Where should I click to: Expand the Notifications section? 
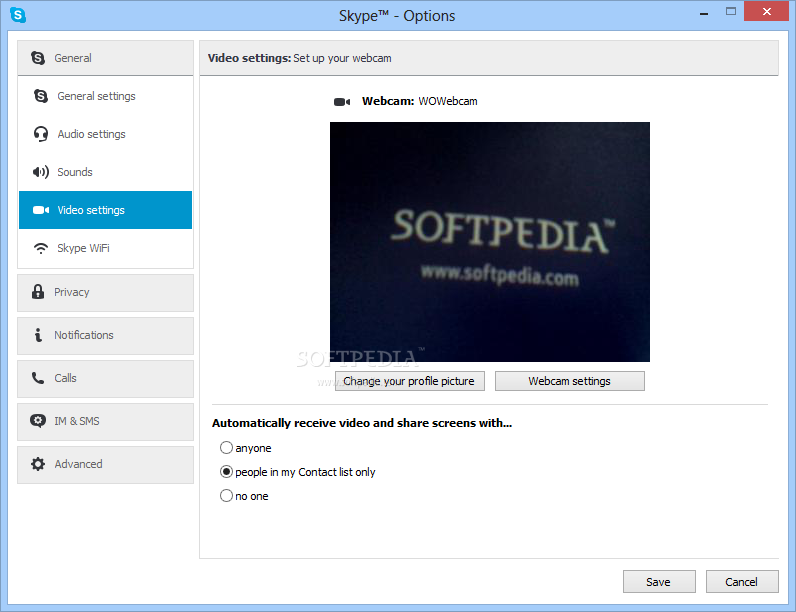[x=106, y=336]
